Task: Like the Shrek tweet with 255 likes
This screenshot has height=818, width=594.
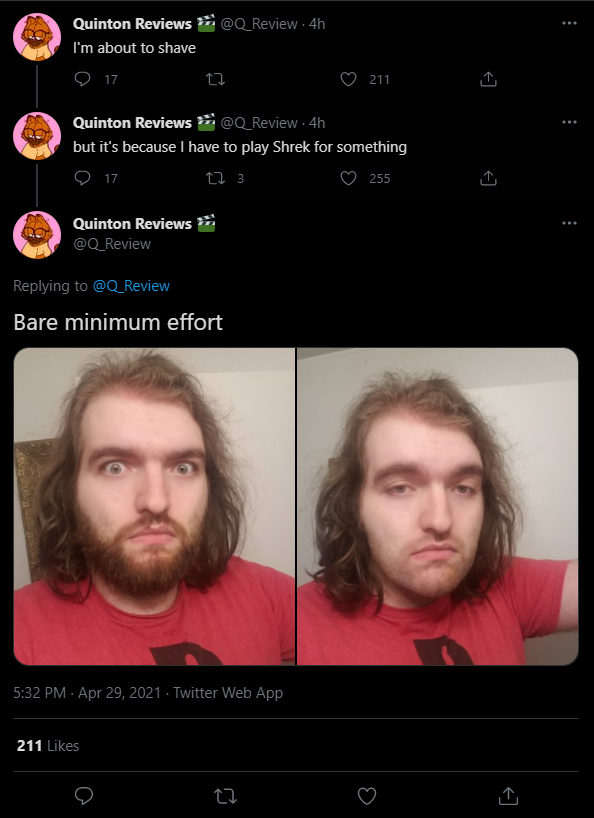Action: [348, 178]
